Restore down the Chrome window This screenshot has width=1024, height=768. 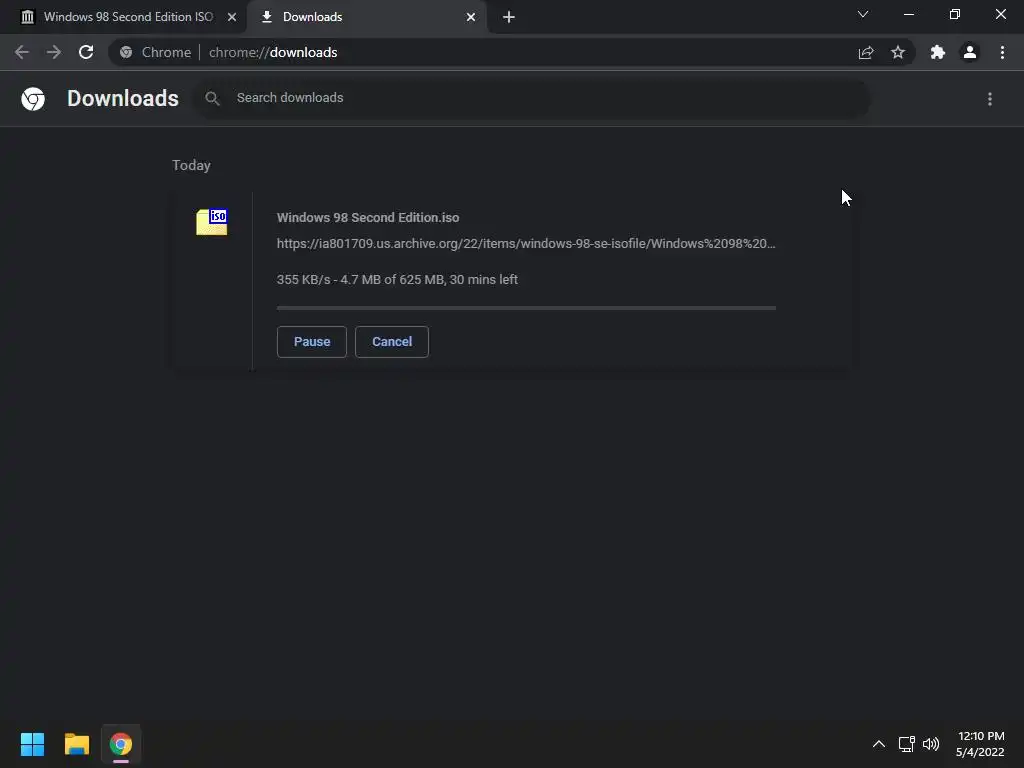pos(955,14)
